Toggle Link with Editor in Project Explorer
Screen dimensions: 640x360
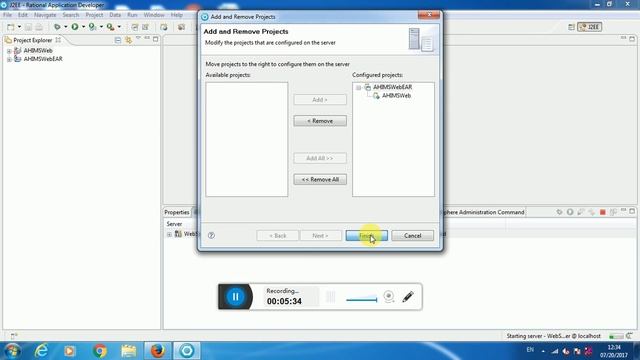click(x=128, y=40)
